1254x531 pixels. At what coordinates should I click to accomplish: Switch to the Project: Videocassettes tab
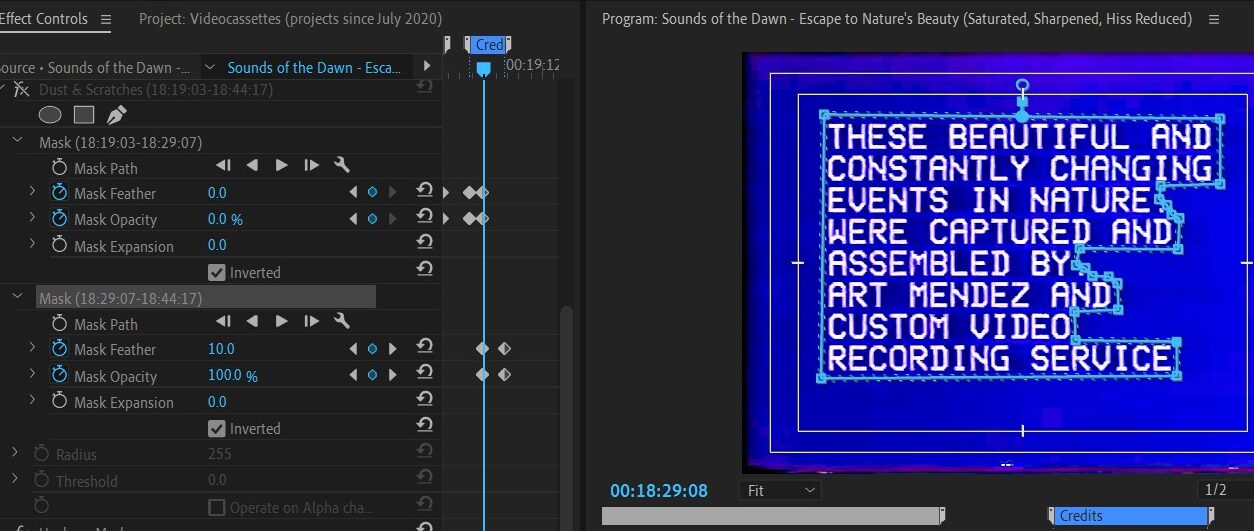(290, 19)
